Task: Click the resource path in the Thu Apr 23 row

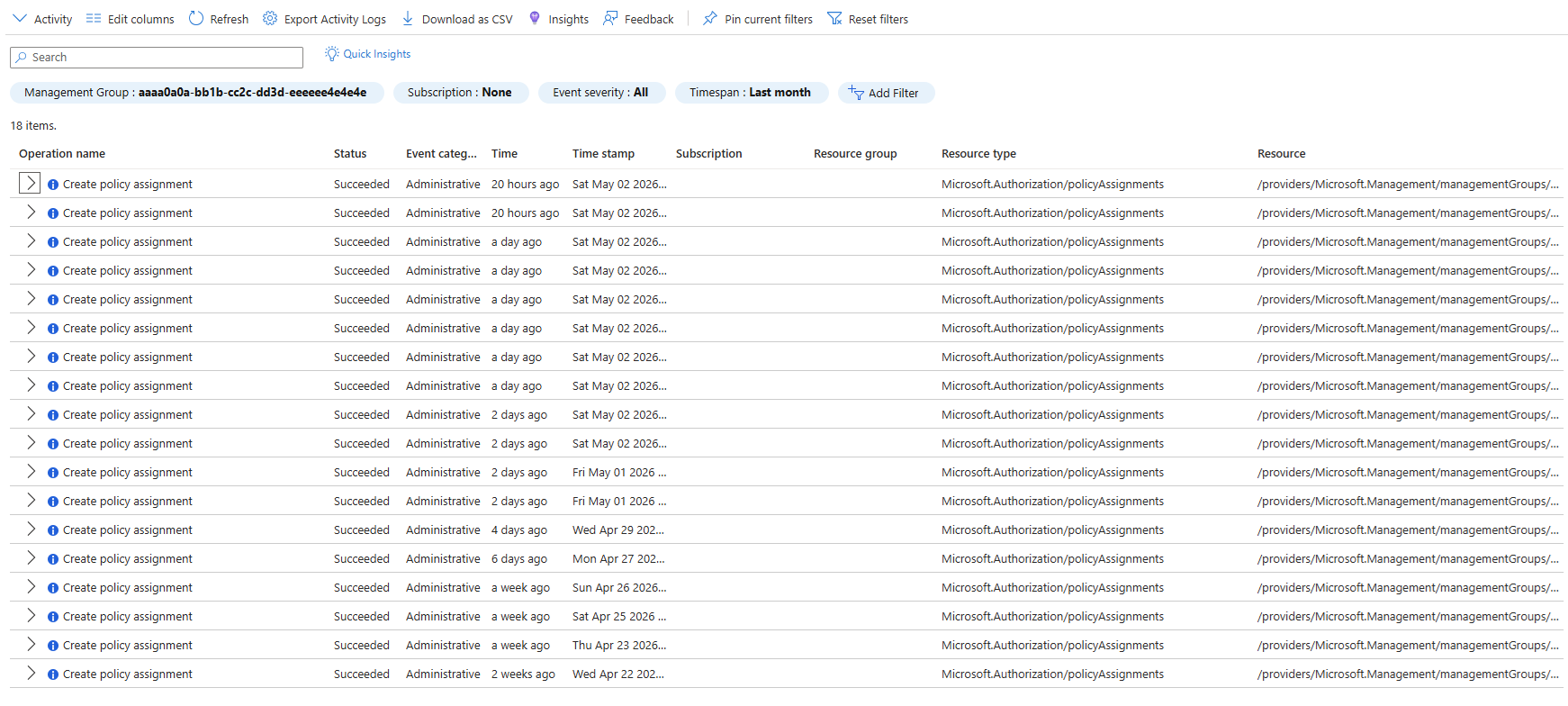Action: 1408,646
